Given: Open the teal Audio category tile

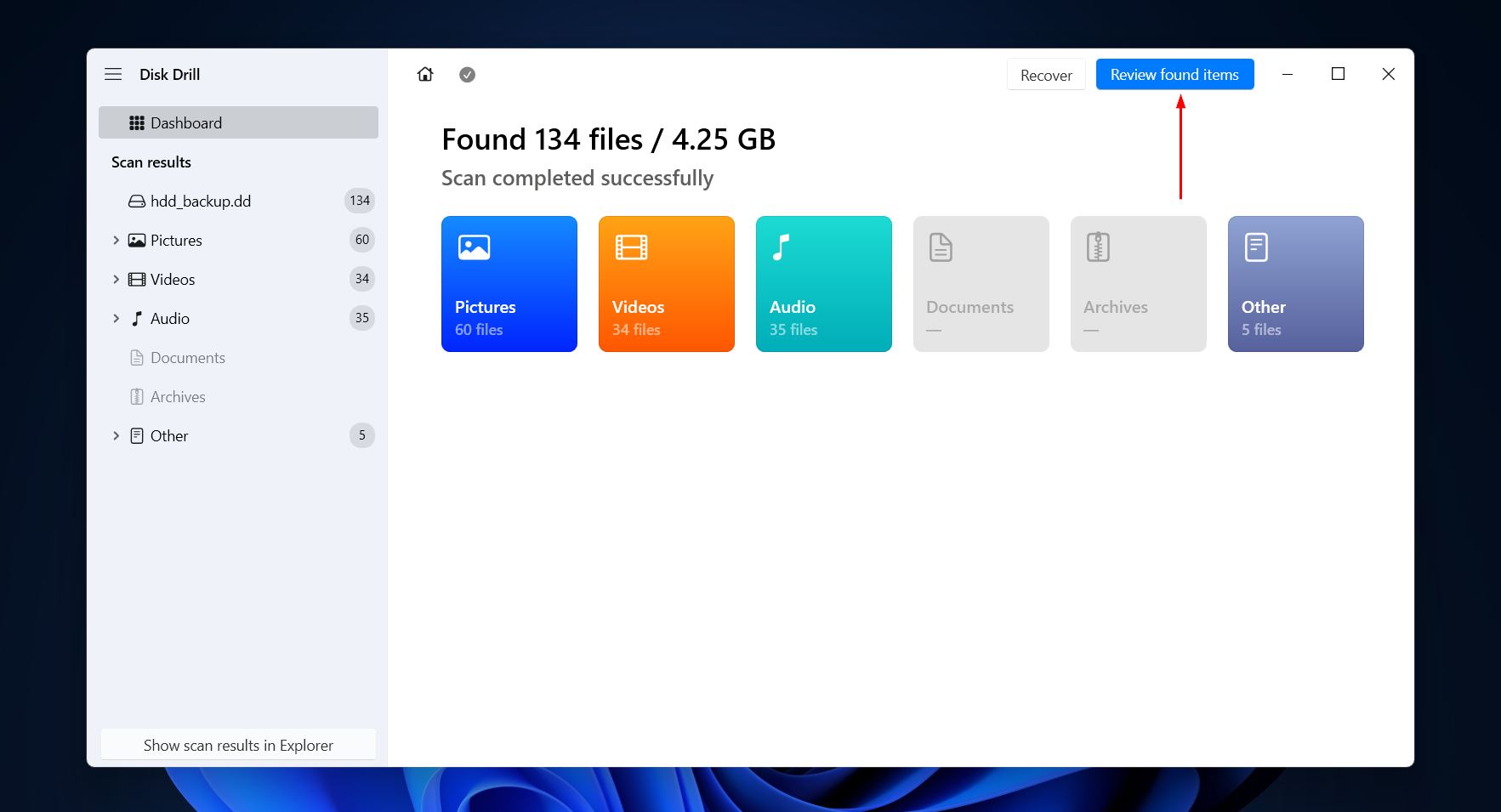Looking at the screenshot, I should (823, 284).
